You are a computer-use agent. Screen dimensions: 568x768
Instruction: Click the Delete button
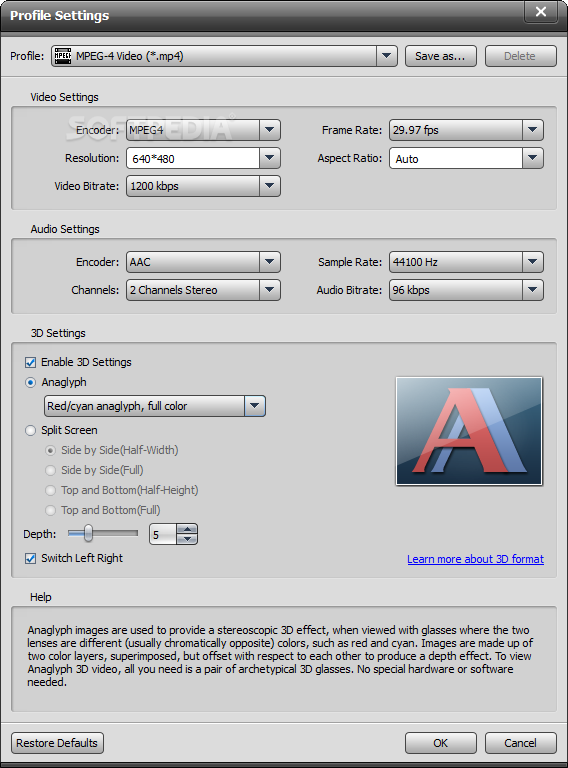coord(520,56)
